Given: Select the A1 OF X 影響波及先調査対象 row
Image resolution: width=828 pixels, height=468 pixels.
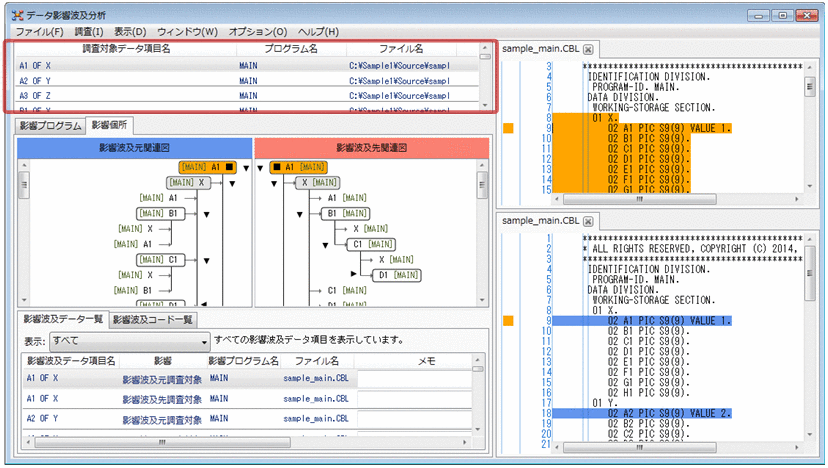Looking at the screenshot, I should (x=247, y=399).
